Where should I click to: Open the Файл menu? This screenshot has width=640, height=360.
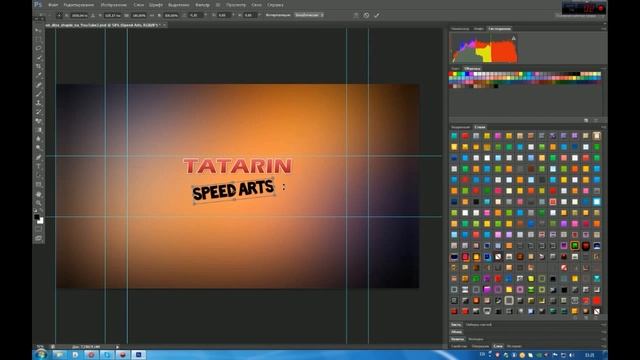click(53, 5)
